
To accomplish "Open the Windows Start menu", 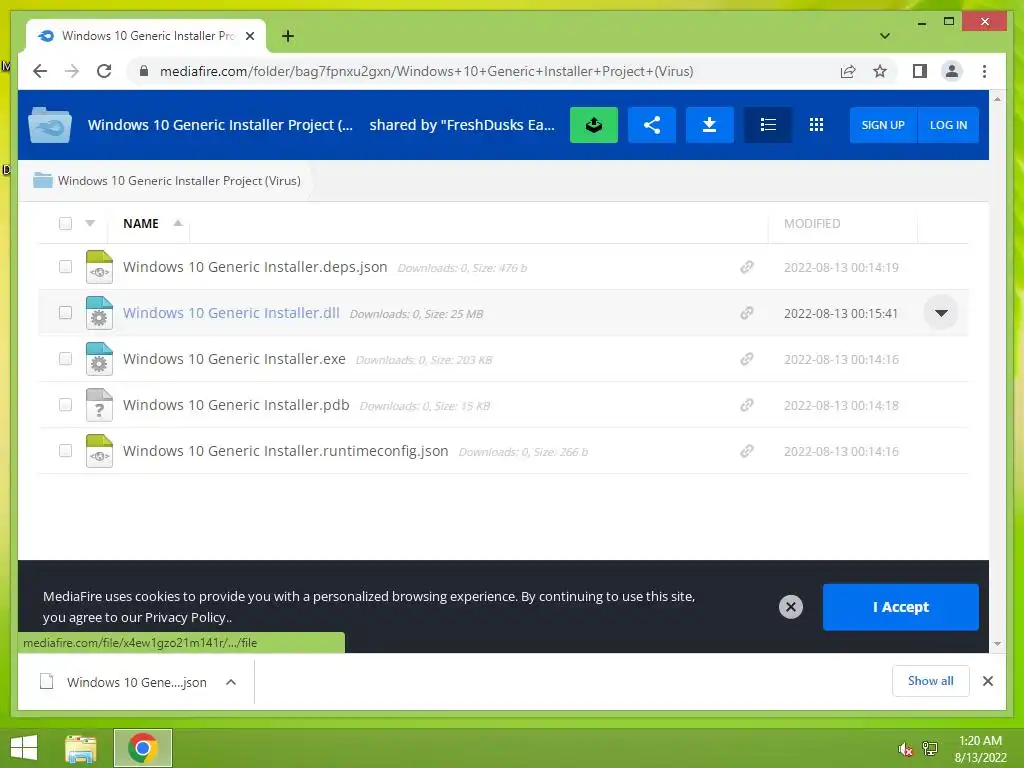I will [x=24, y=748].
